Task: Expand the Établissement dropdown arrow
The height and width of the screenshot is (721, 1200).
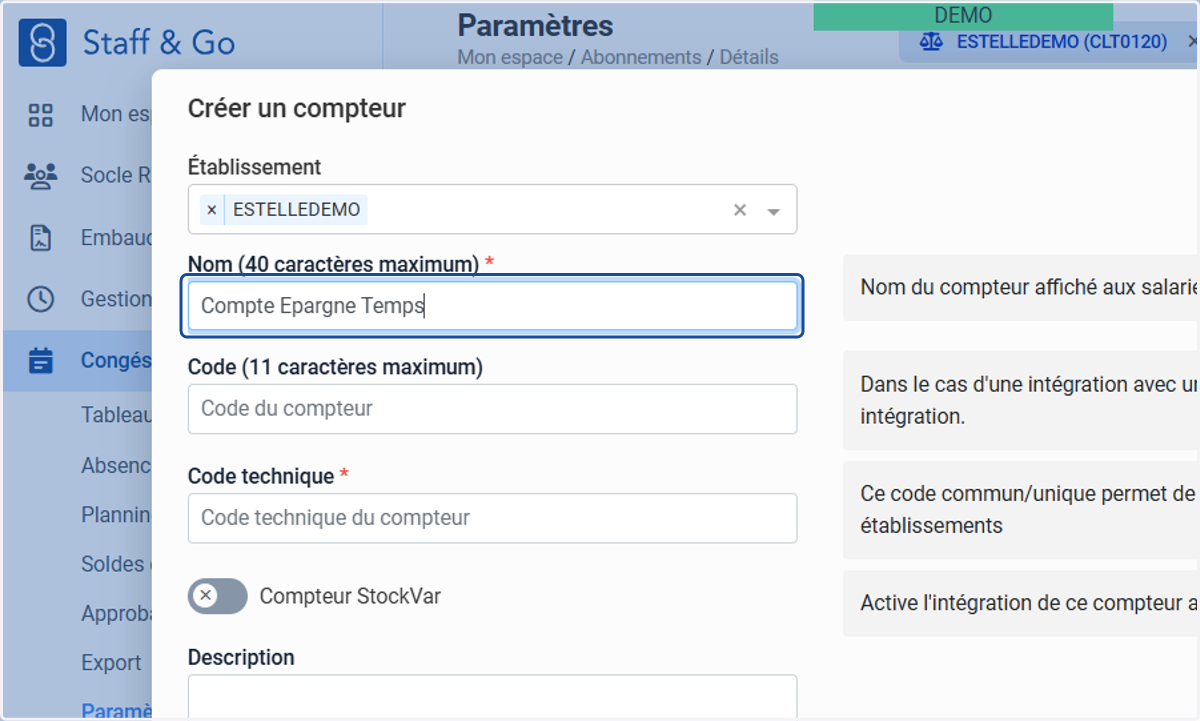Action: coord(773,211)
